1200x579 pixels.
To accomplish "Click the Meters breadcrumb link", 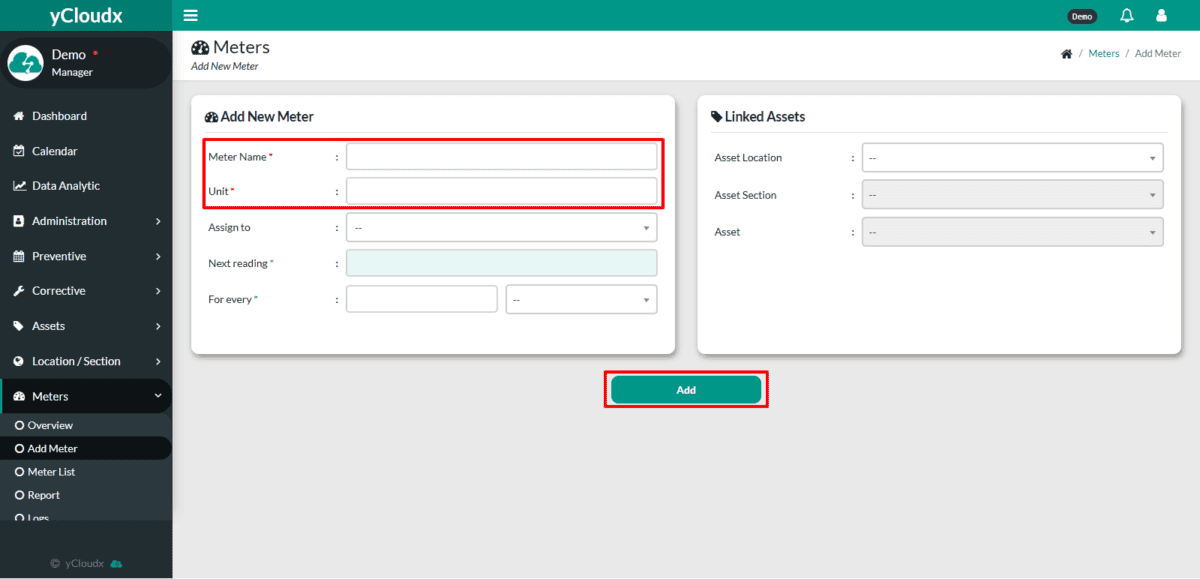I will [x=1104, y=54].
